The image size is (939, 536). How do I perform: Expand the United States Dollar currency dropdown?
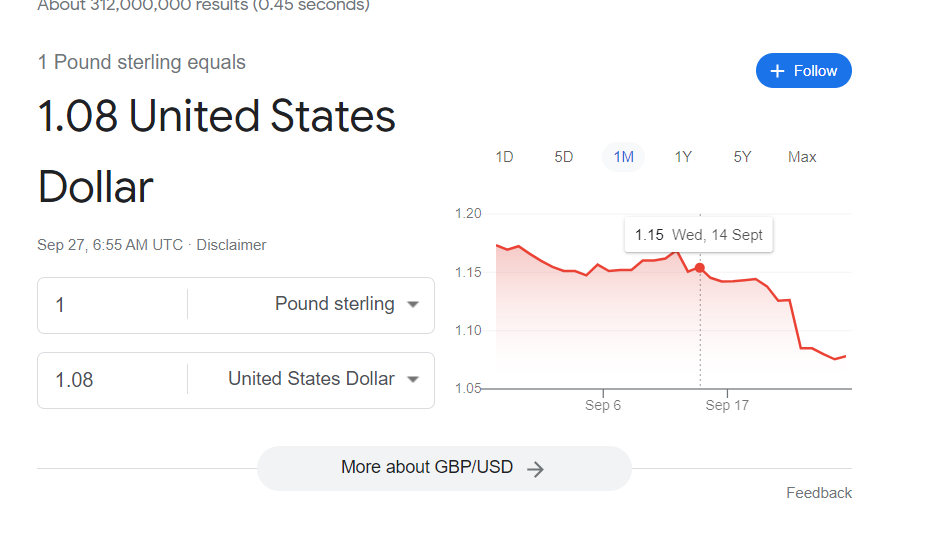(413, 380)
